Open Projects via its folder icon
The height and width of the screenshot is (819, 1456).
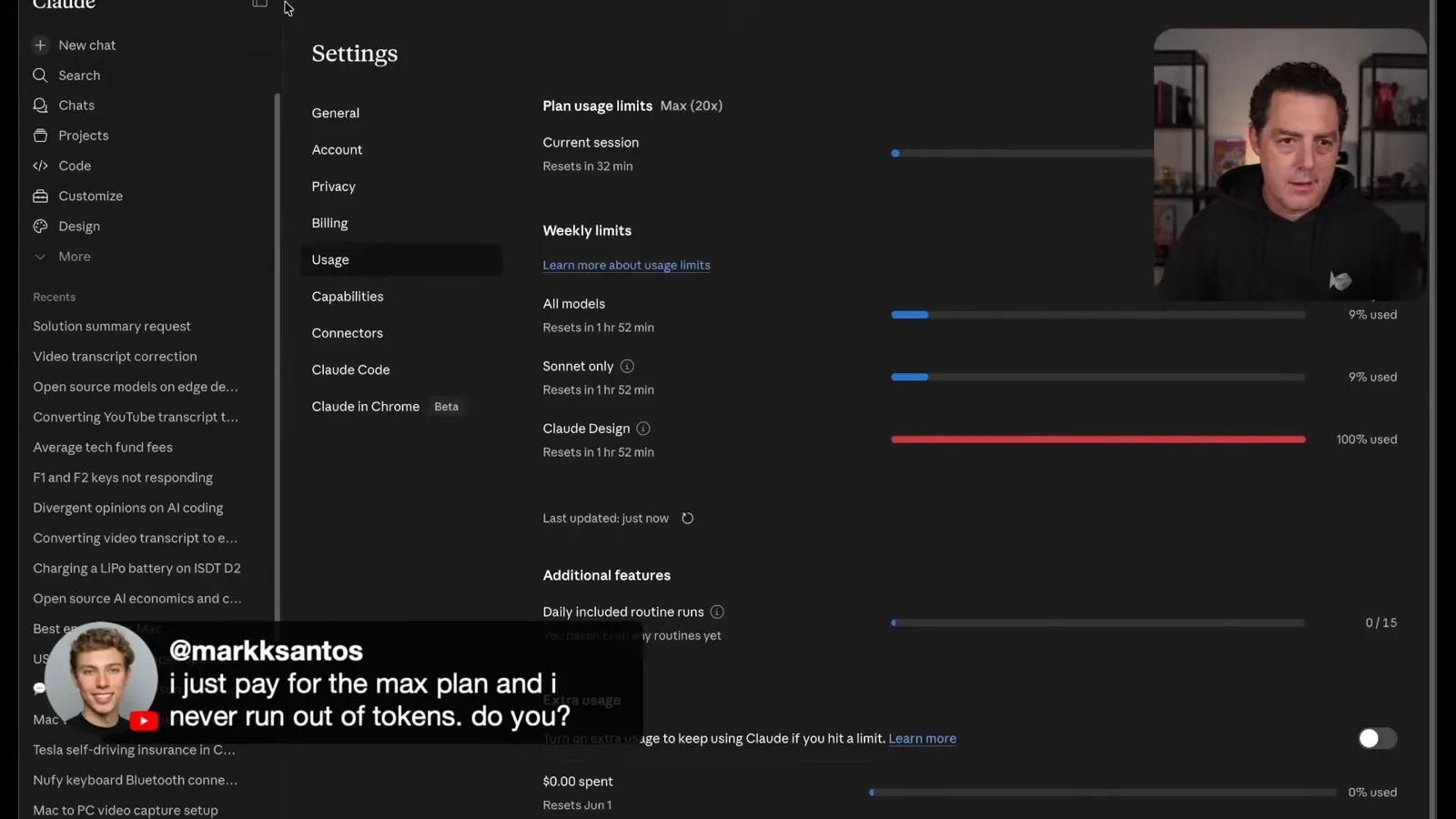[40, 136]
